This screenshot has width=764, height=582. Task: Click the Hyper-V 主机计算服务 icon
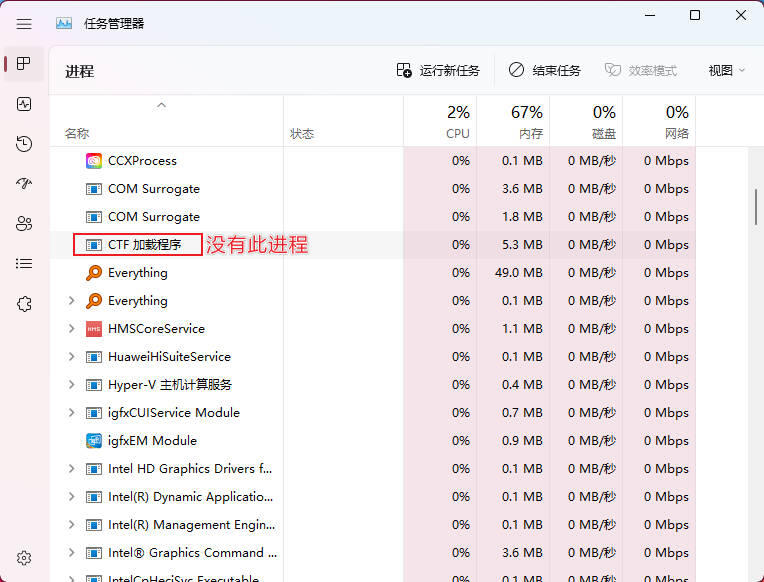click(x=94, y=385)
